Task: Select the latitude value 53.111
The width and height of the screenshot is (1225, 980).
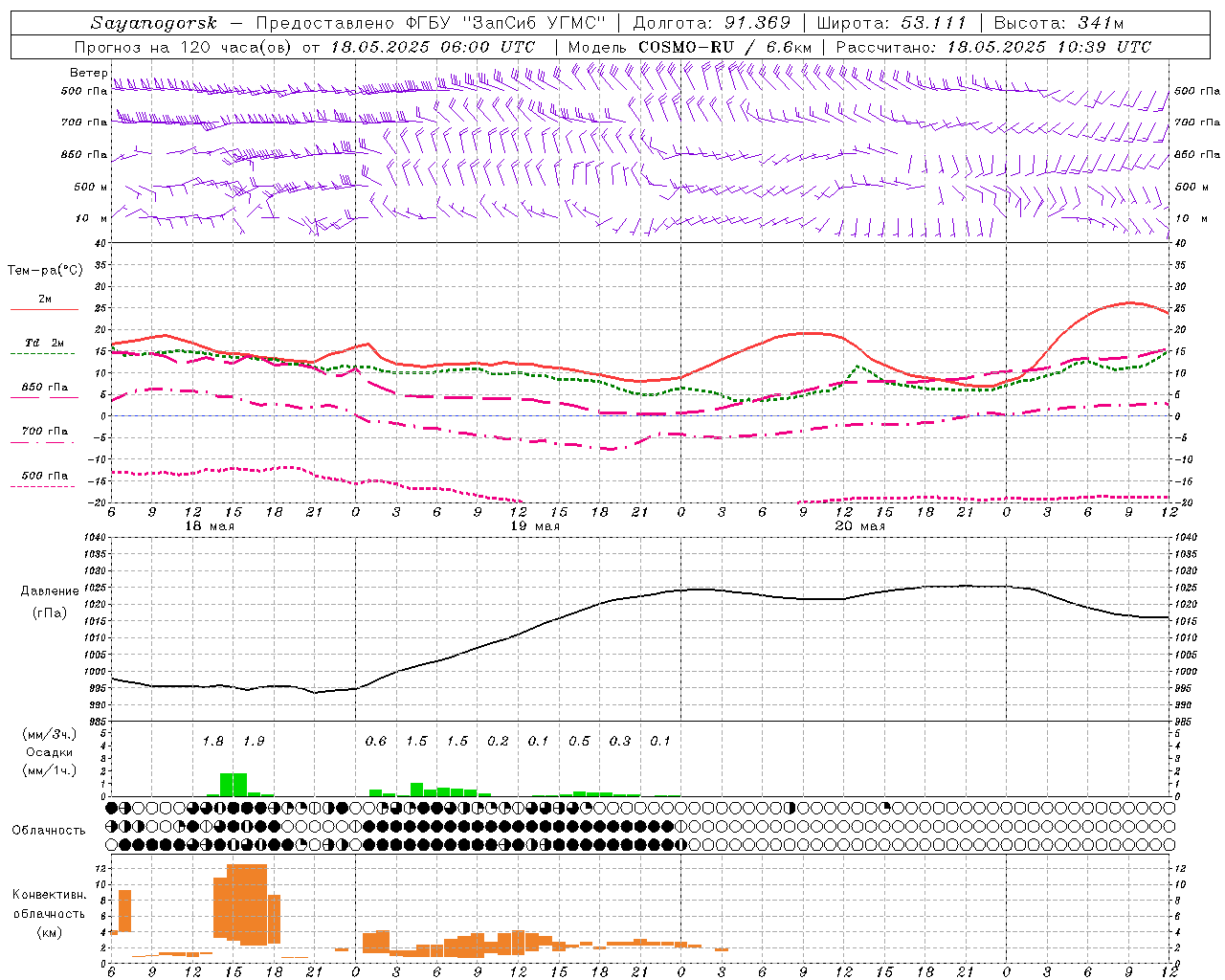Action: tap(933, 23)
